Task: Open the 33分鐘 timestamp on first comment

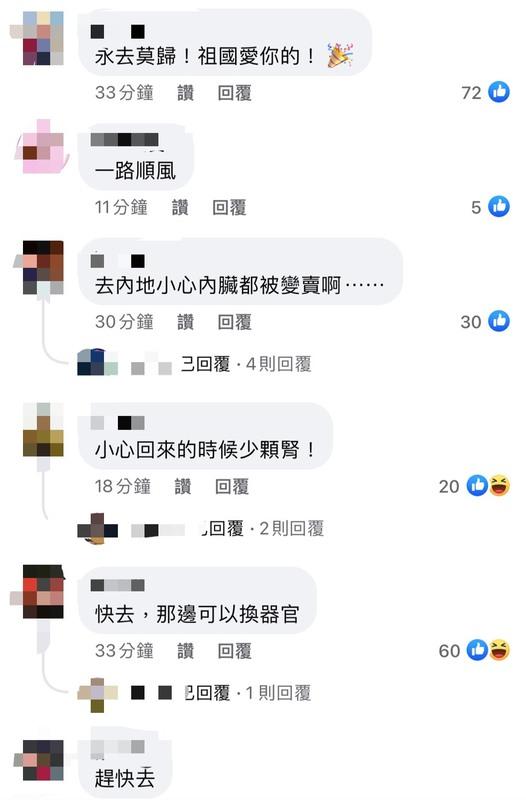Action: coord(124,92)
